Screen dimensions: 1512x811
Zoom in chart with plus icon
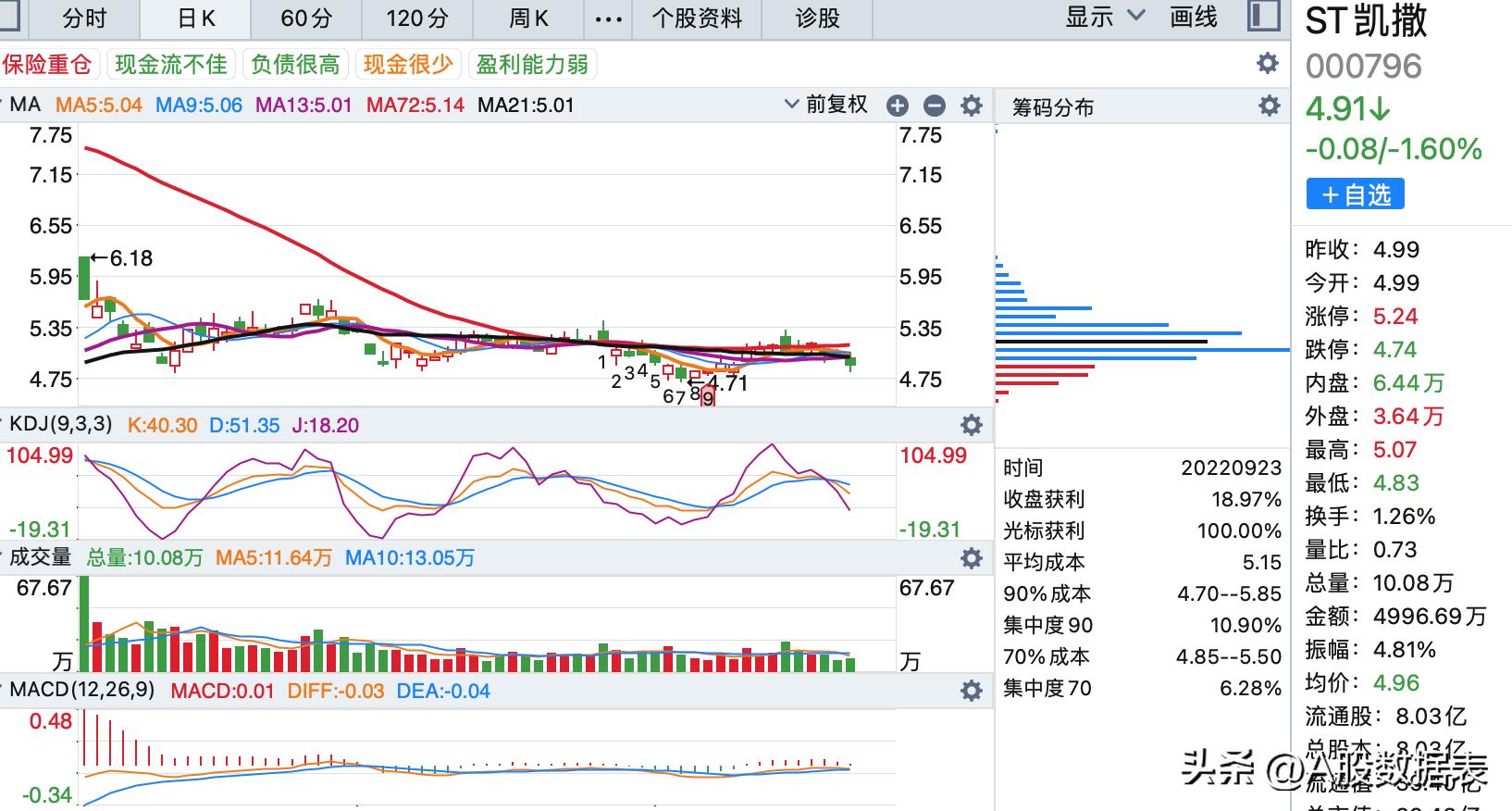pos(897,106)
